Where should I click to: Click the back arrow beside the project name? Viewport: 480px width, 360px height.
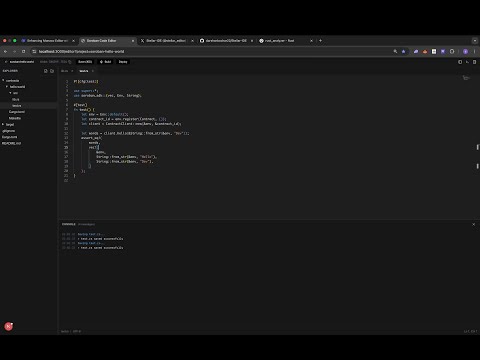6,62
